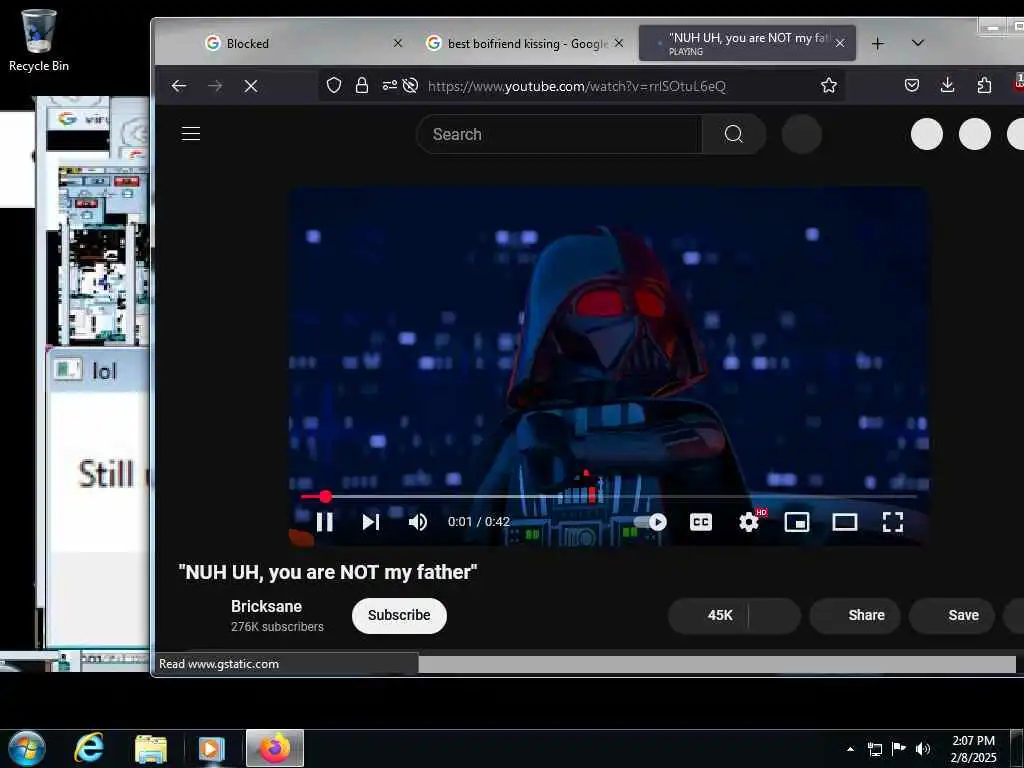
Task: Show site security padlock info
Action: [362, 86]
